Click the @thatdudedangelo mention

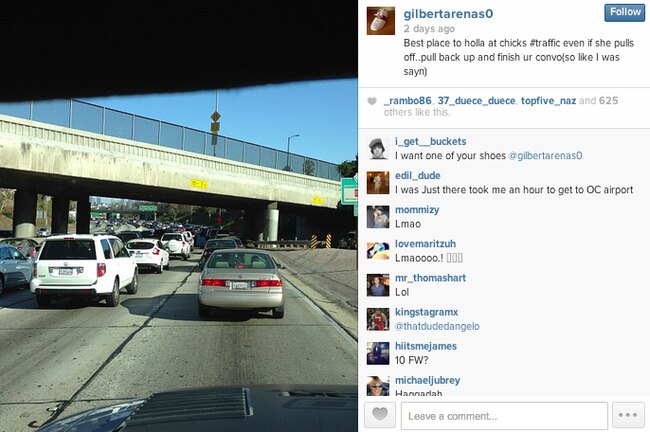[x=437, y=327]
